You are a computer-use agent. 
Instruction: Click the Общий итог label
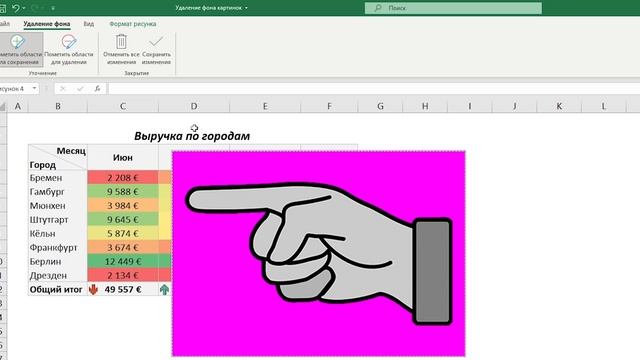pos(56,289)
